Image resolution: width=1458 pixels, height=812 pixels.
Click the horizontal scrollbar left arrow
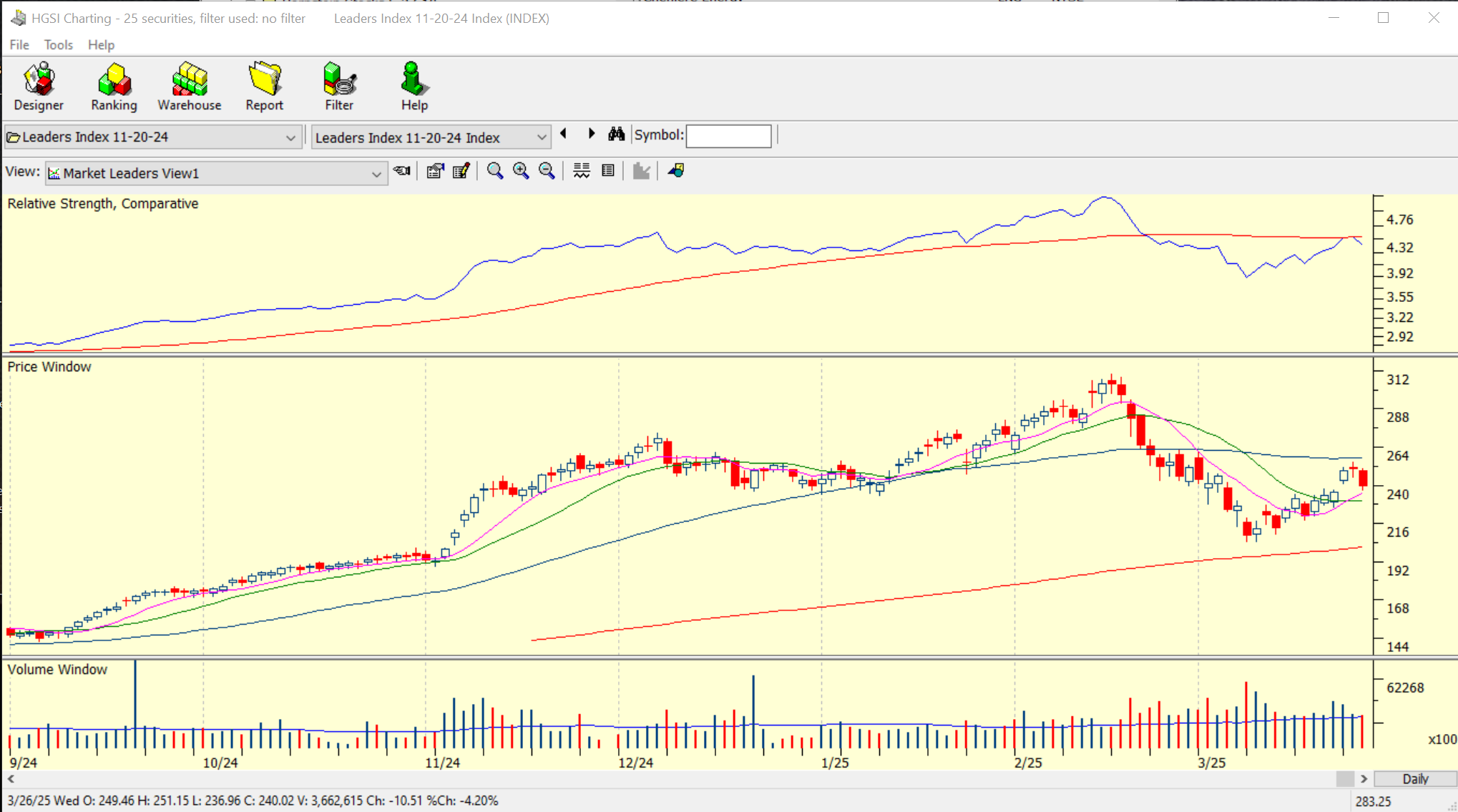(11, 779)
